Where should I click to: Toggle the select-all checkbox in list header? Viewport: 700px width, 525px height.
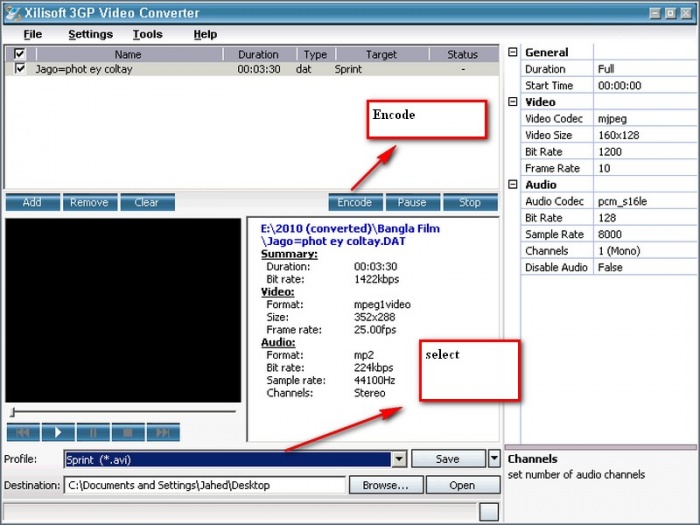point(19,54)
